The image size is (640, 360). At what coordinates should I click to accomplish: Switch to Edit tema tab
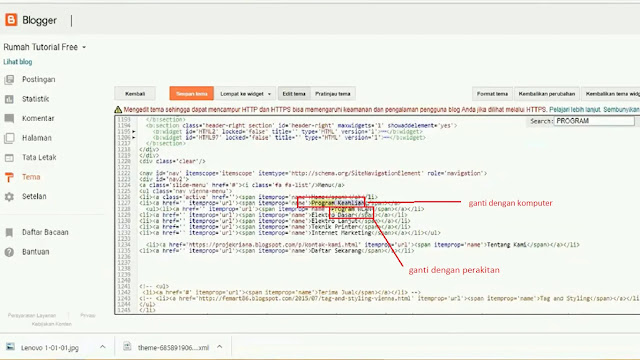[294, 94]
